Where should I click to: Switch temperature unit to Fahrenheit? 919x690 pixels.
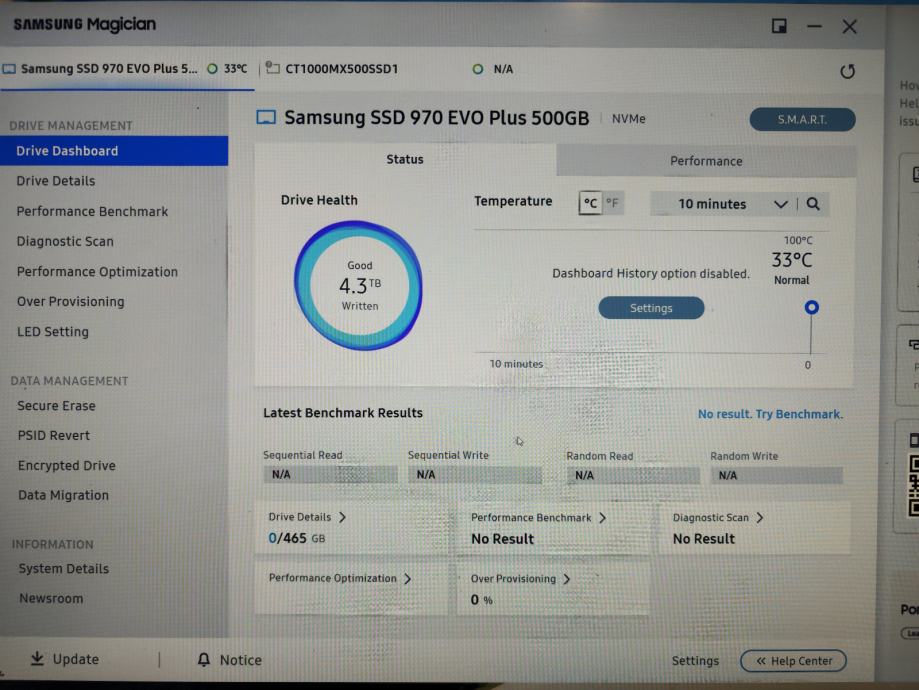612,203
